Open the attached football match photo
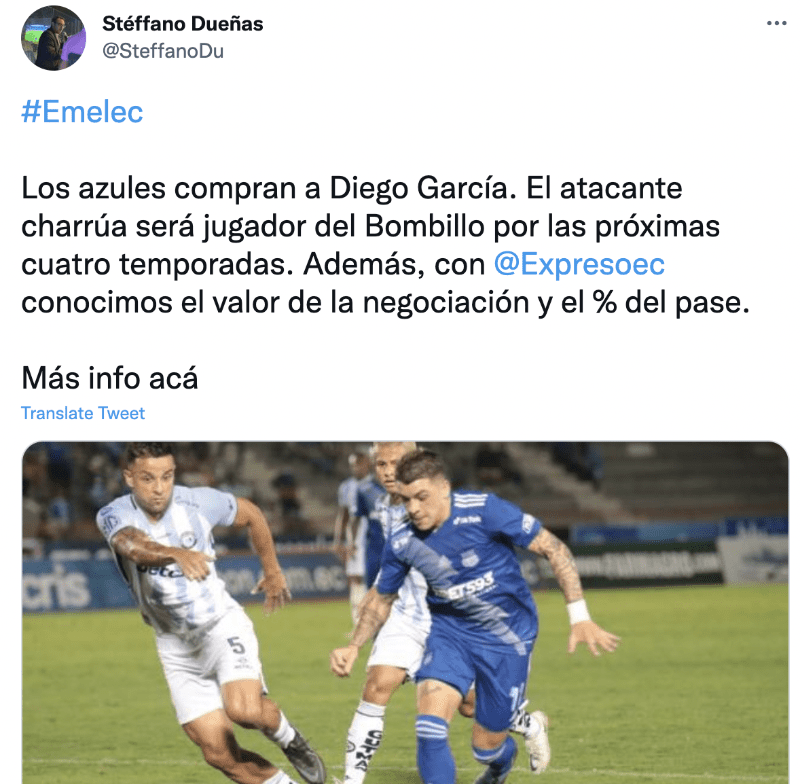The image size is (800, 784). click(x=405, y=612)
